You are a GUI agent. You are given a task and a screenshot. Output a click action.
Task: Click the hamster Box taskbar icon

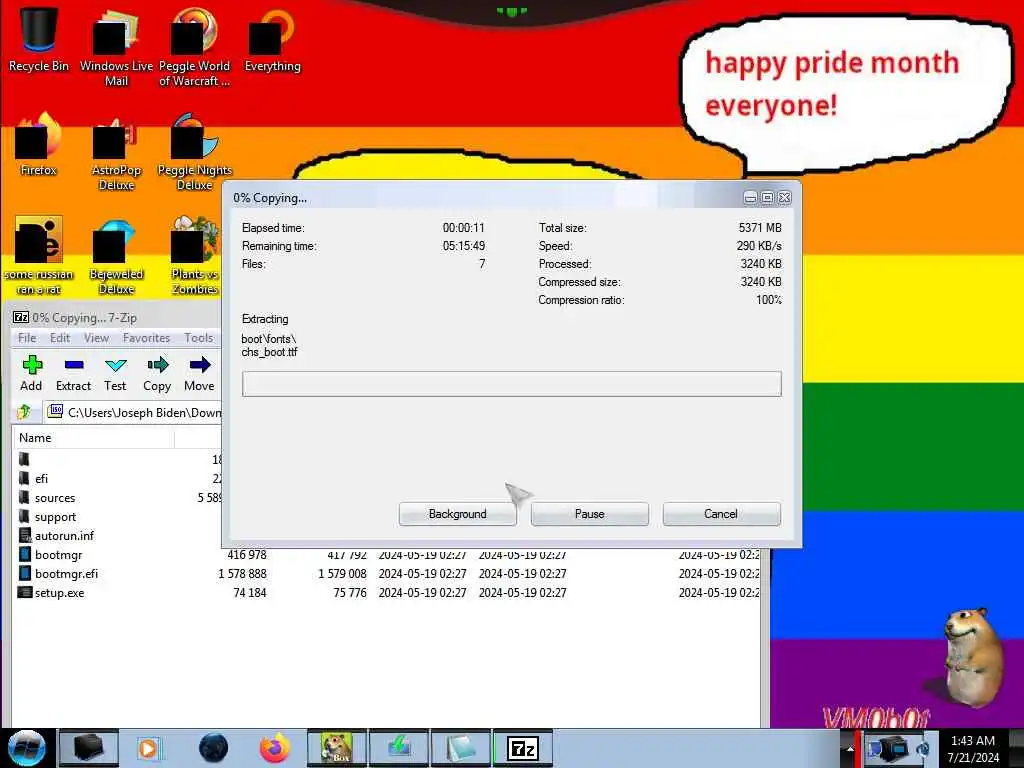point(336,748)
